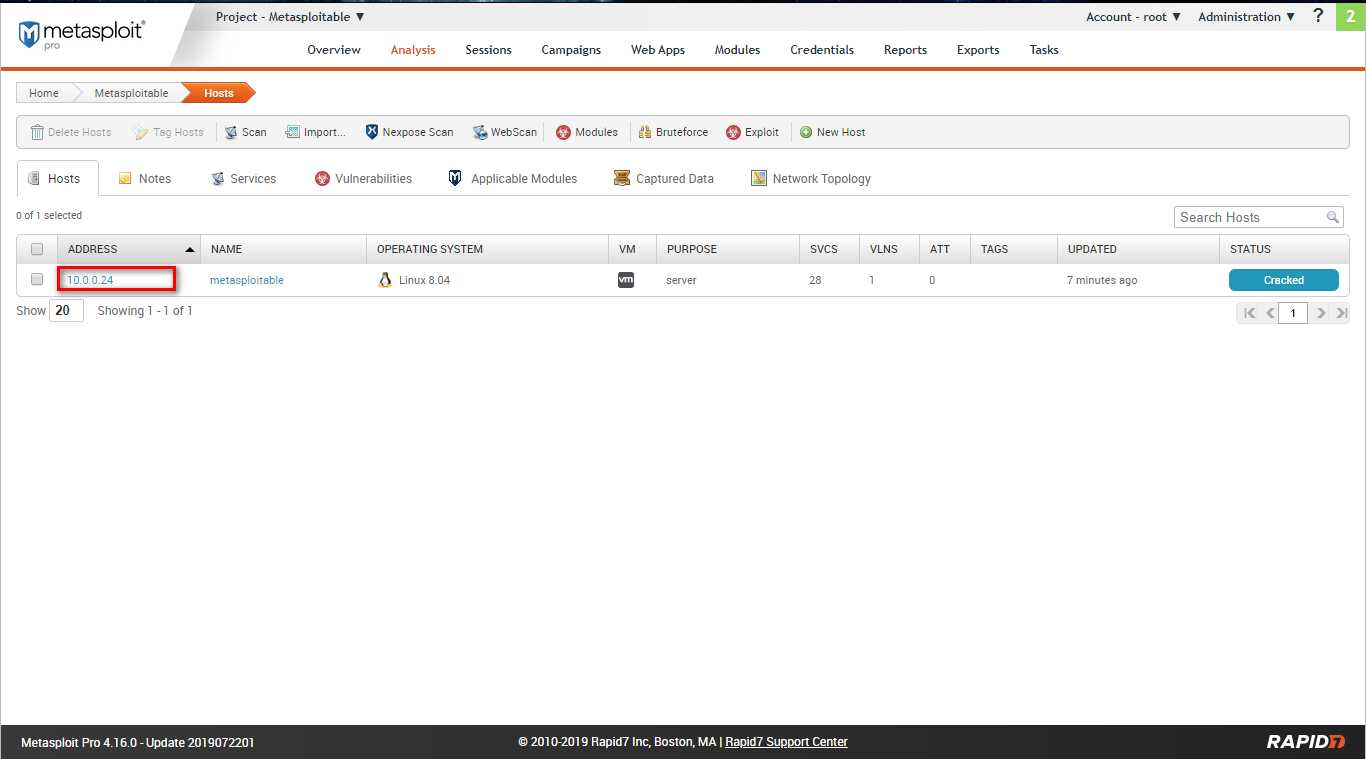Switch to the Applicable Modules tab

tap(512, 178)
